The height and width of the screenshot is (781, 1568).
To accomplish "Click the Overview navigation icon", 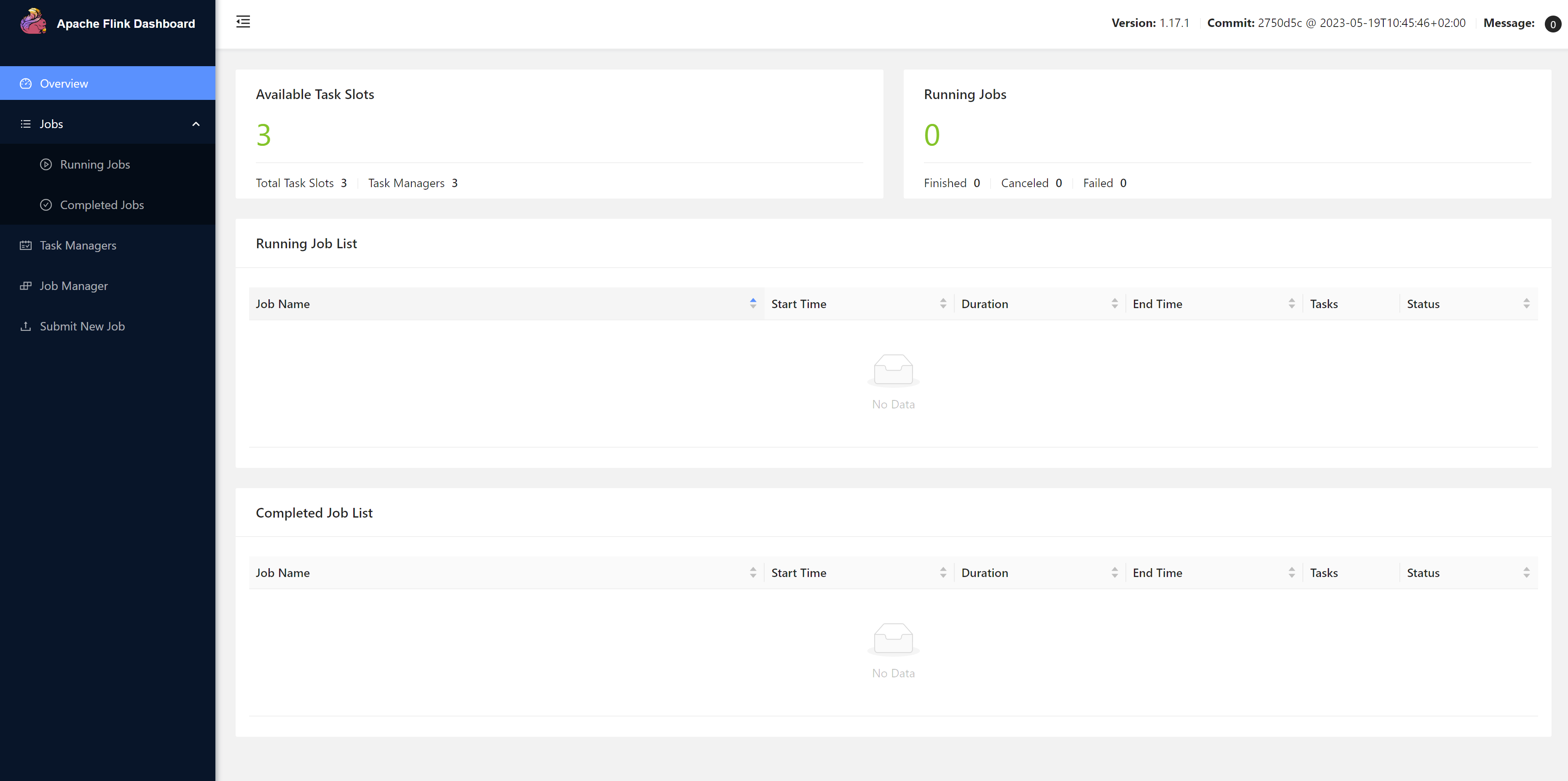I will [x=26, y=82].
